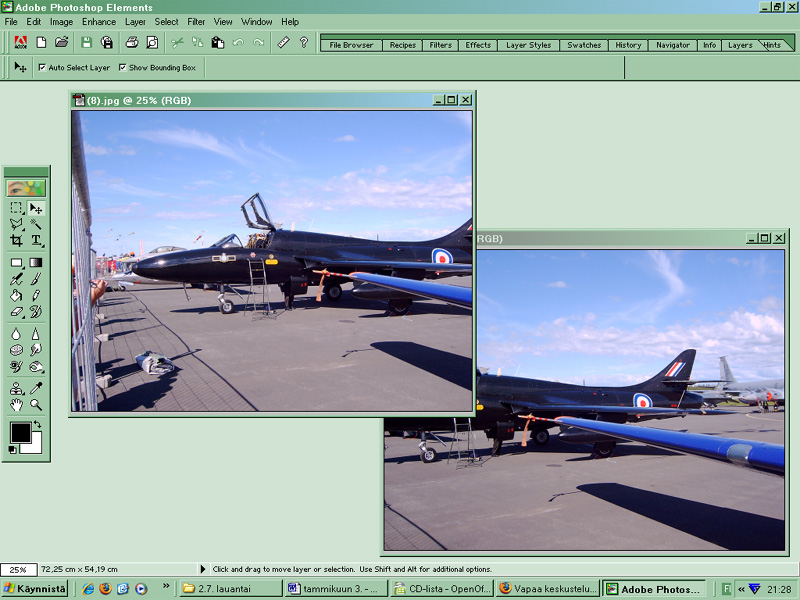Create a new file with the New icon
800x600 pixels.
[x=41, y=42]
